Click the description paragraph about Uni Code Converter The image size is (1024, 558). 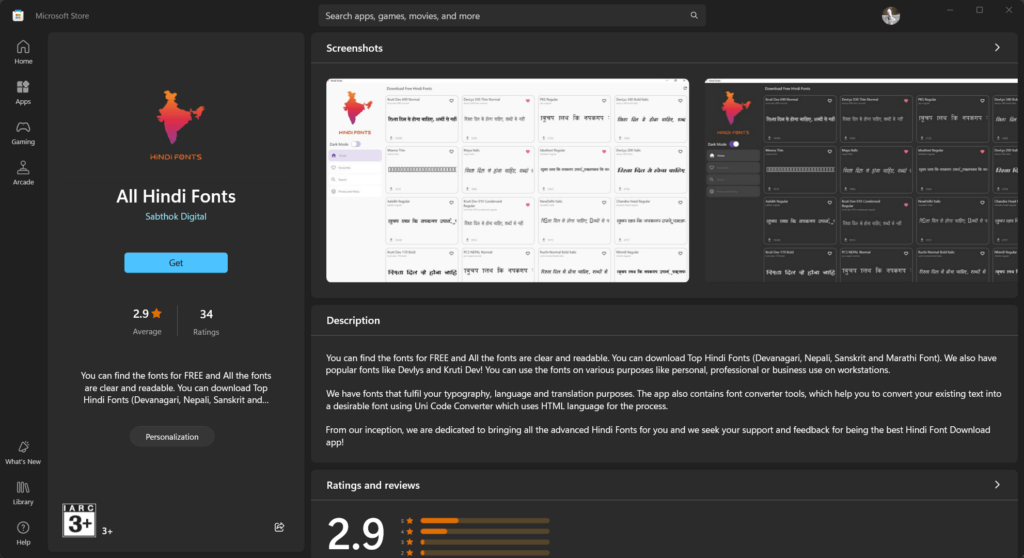coord(664,400)
